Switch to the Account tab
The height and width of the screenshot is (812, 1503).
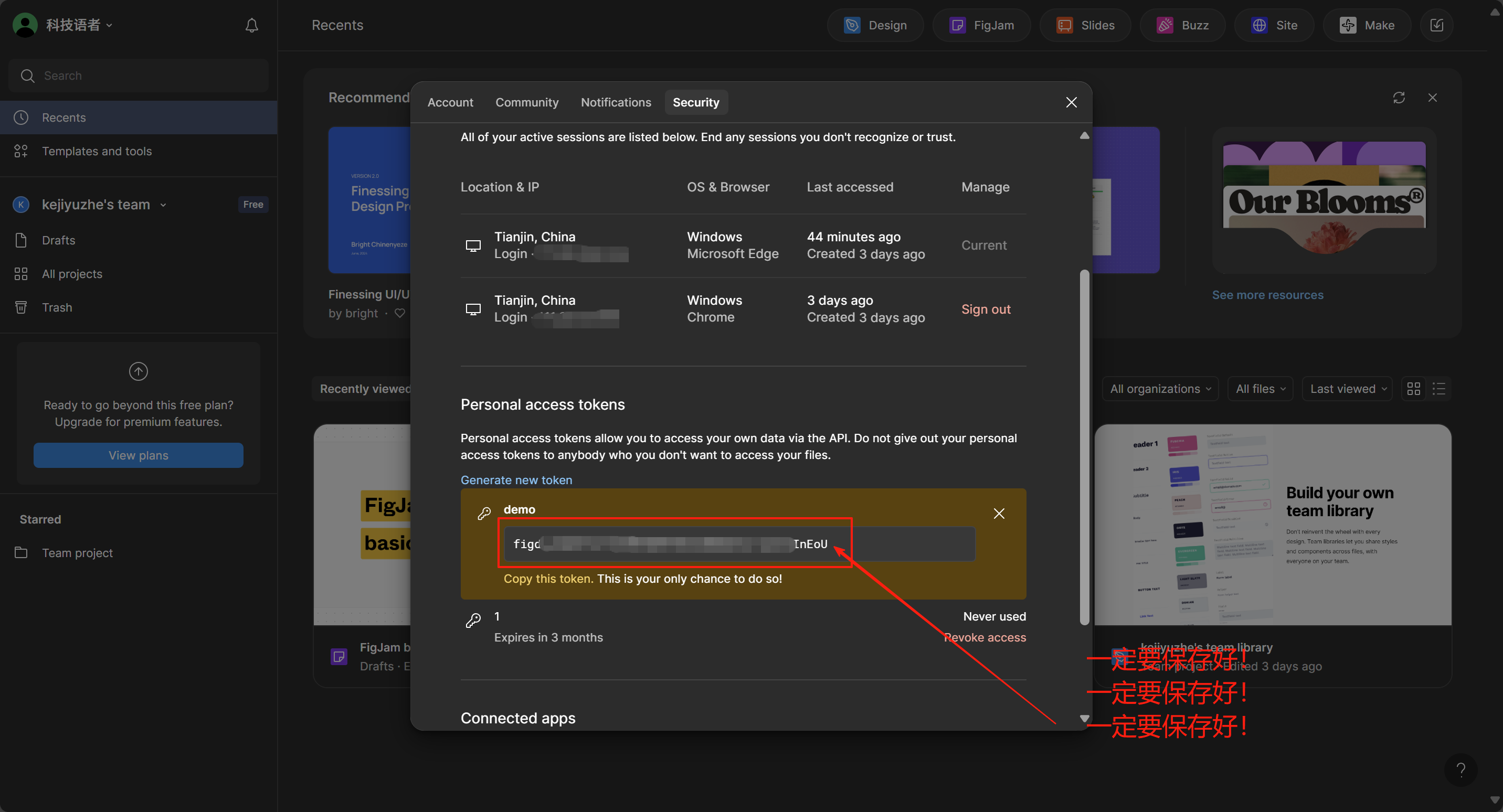coord(450,102)
